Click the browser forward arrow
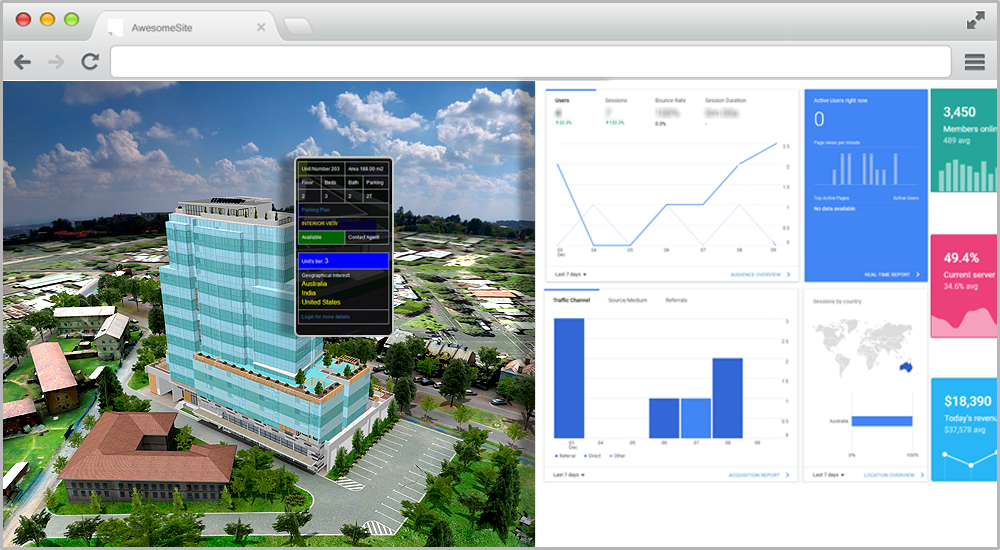This screenshot has width=1000, height=550. (x=56, y=62)
